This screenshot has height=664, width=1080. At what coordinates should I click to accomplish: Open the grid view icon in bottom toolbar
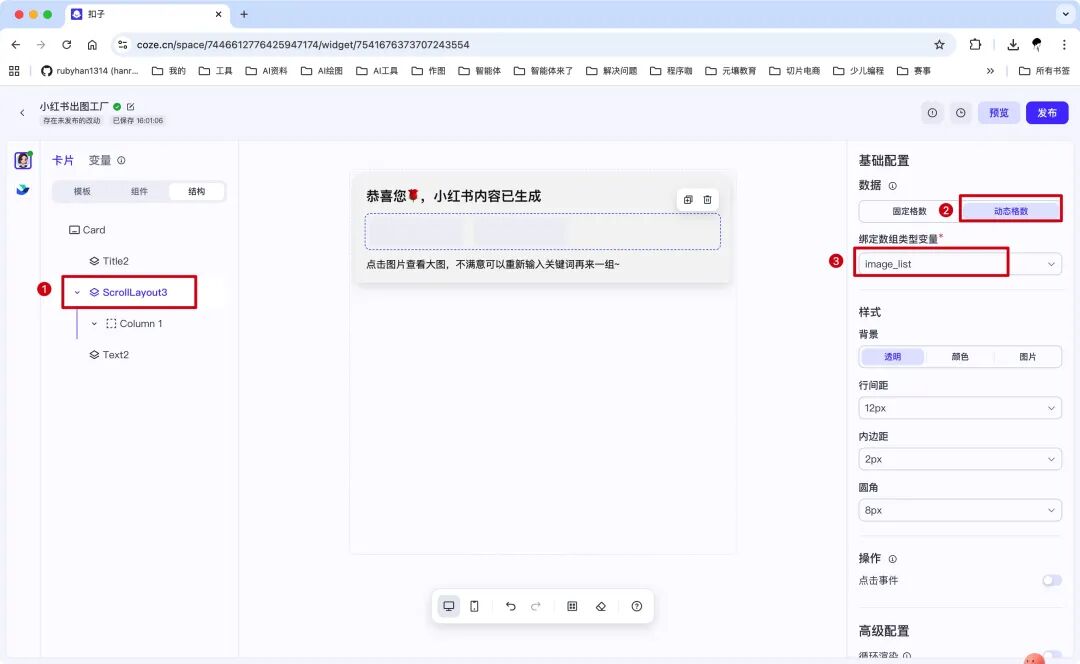click(x=572, y=606)
